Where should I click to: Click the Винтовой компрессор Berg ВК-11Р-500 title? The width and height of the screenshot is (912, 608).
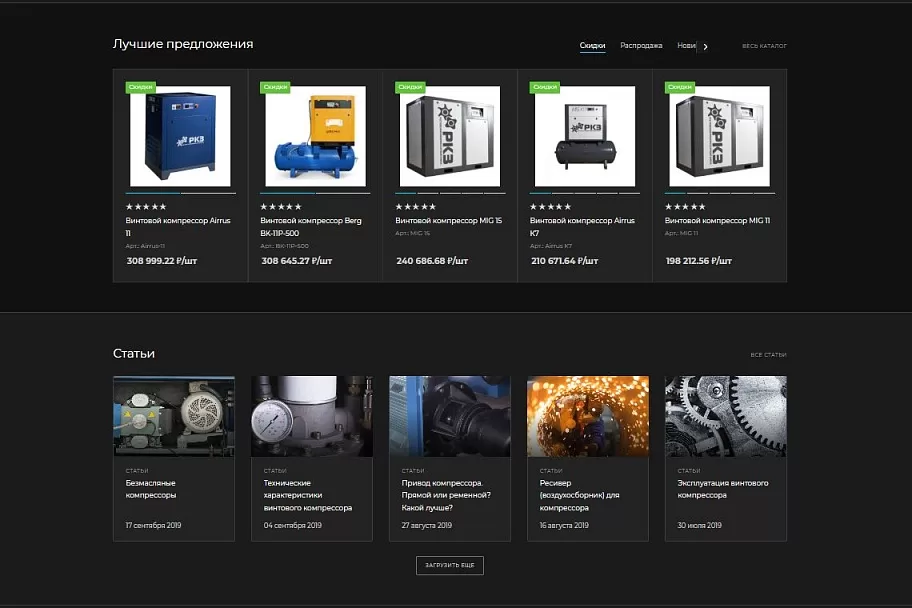(311, 226)
